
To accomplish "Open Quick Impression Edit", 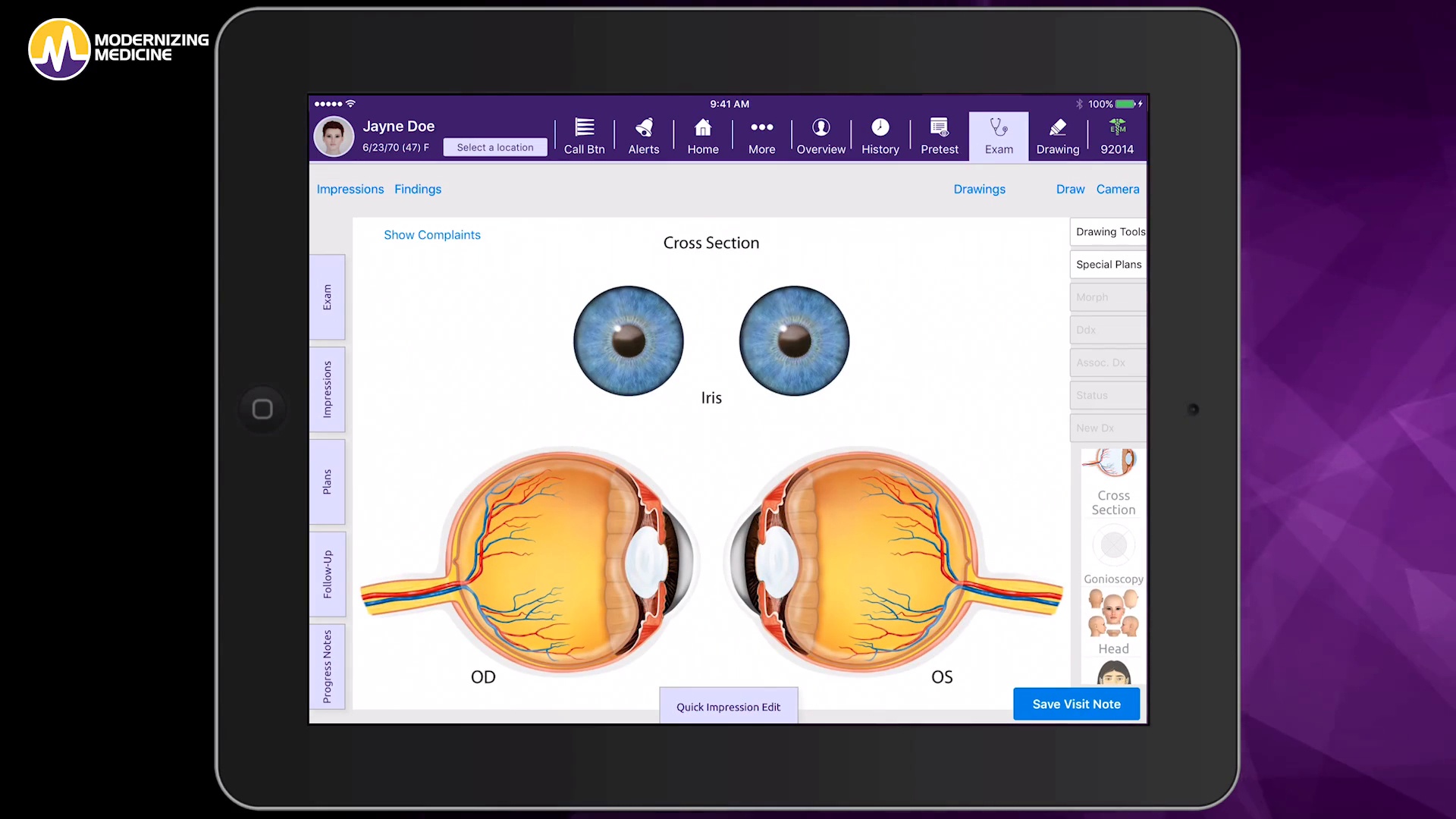I will pyautogui.click(x=728, y=706).
